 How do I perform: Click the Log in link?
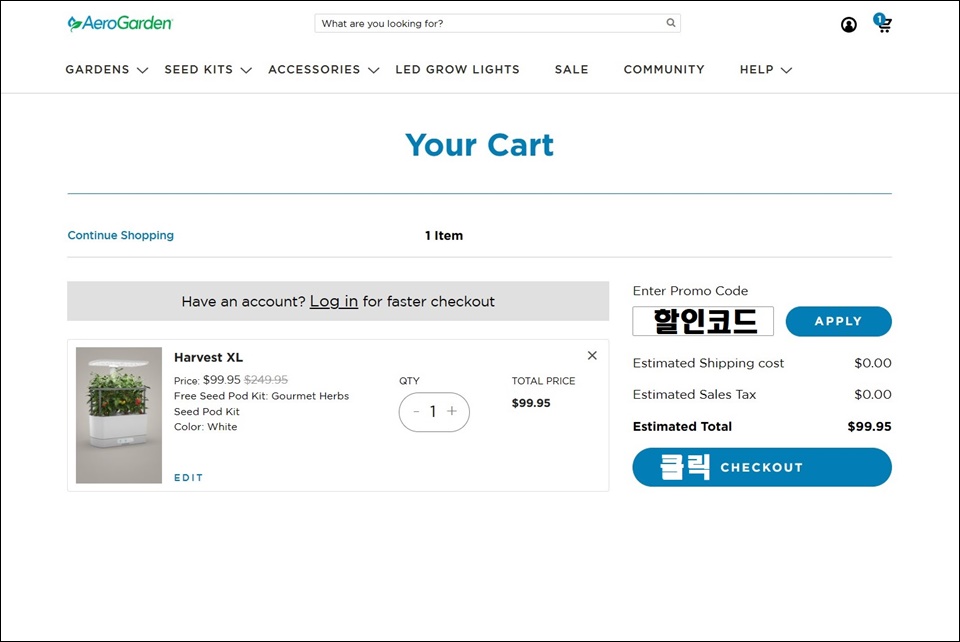334,301
